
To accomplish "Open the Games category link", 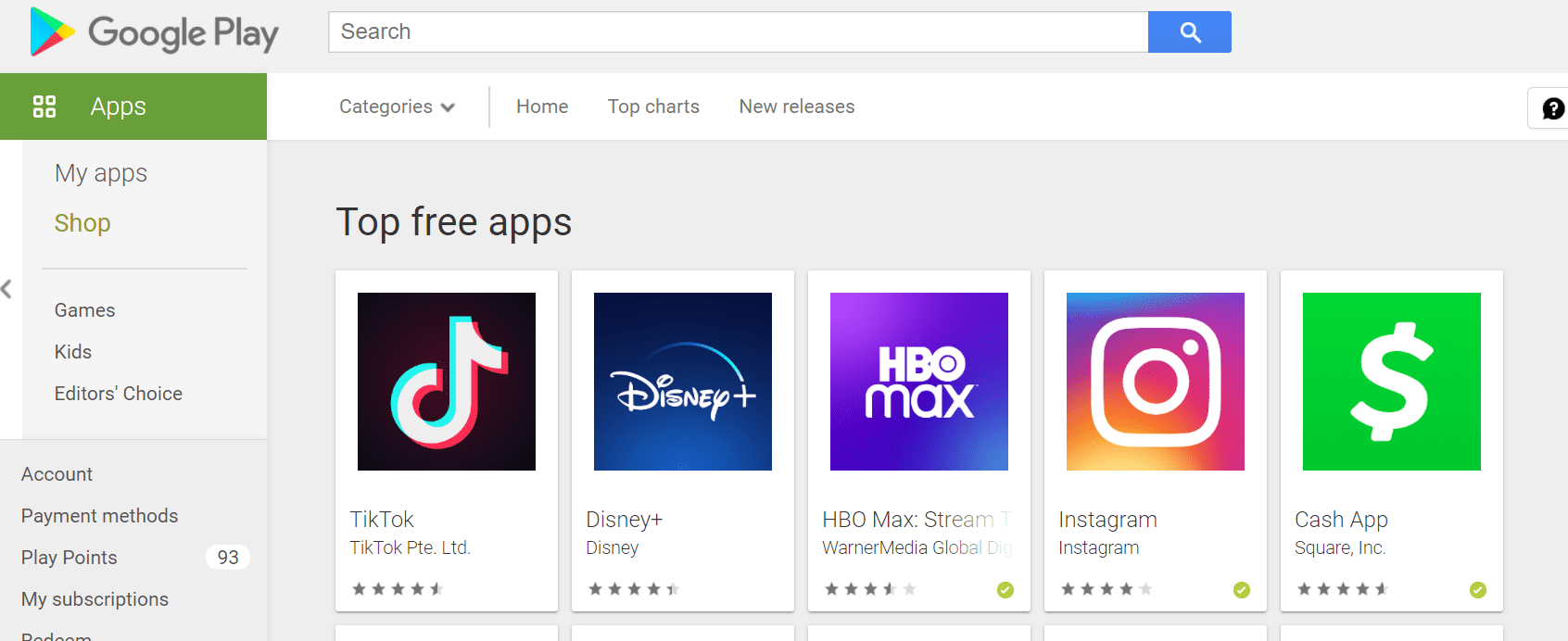I will tap(84, 310).
